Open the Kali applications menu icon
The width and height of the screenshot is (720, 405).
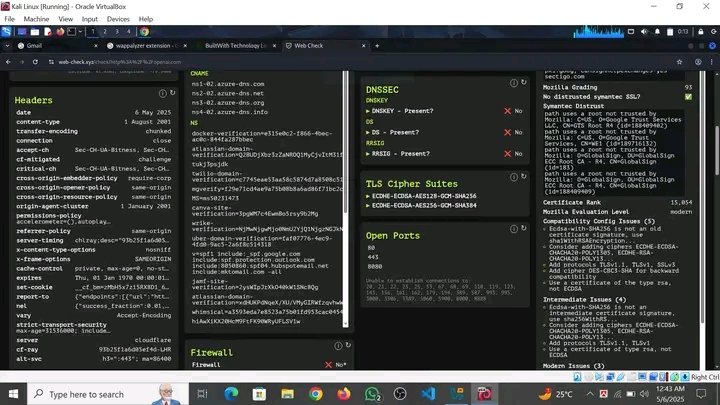(6, 32)
